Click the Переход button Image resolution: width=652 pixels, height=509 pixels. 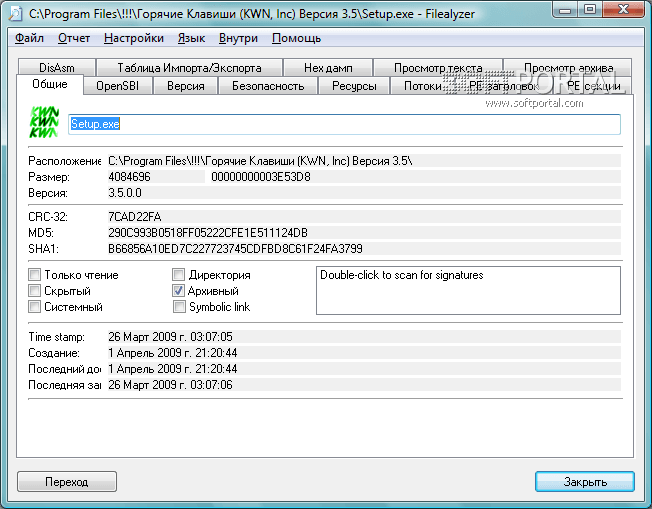[x=67, y=482]
